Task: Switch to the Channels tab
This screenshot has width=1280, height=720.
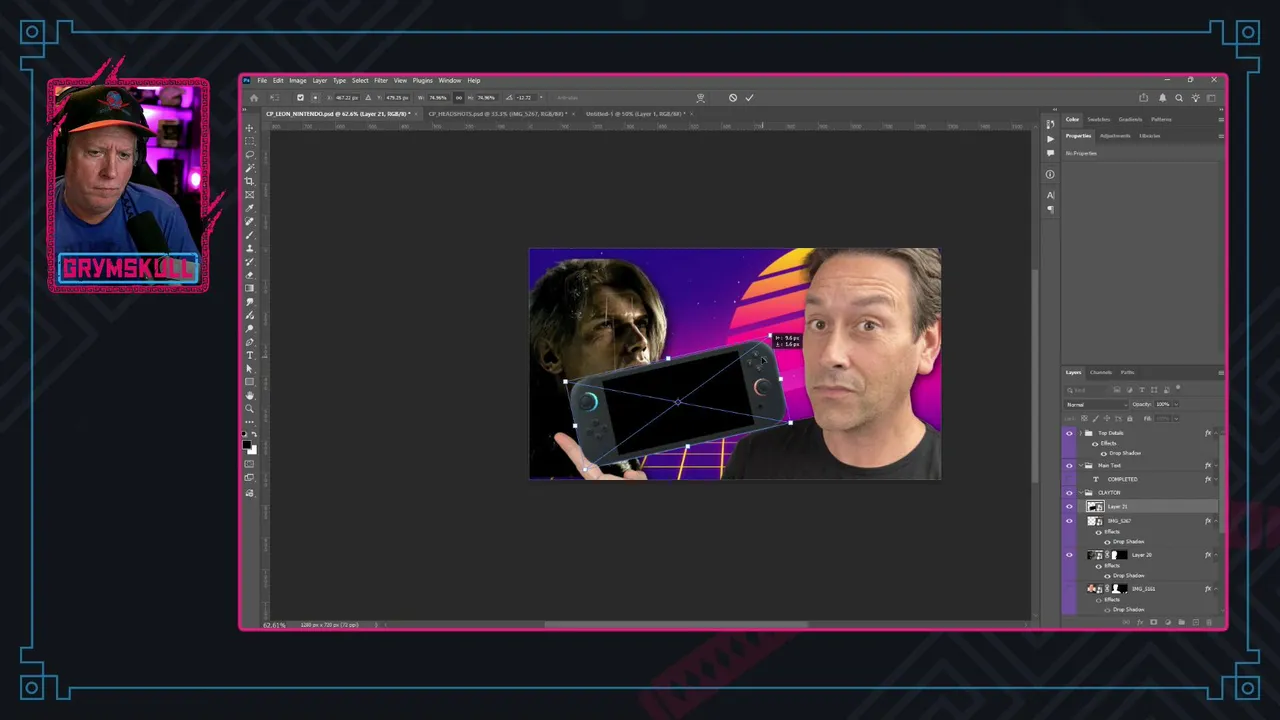Action: (x=1100, y=372)
